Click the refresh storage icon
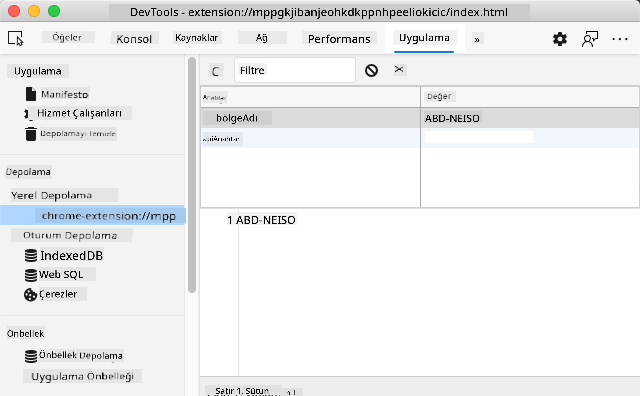The height and width of the screenshot is (396, 640). click(216, 71)
